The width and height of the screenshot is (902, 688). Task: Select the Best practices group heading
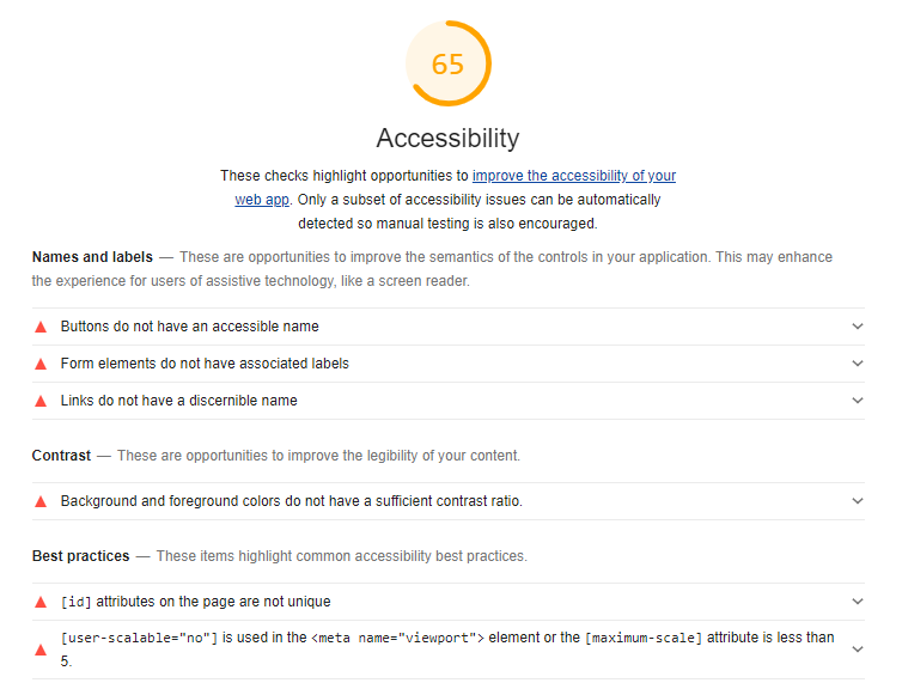click(x=81, y=556)
